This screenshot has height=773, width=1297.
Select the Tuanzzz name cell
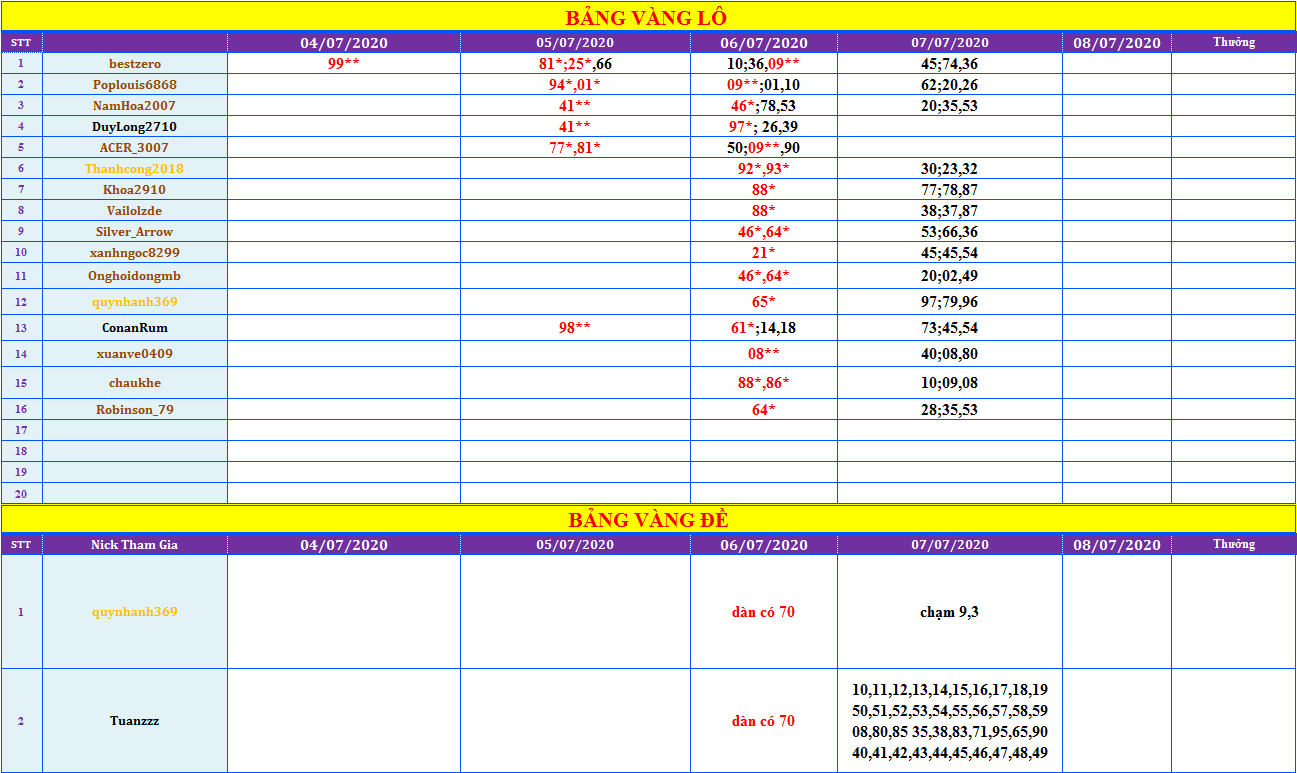click(x=135, y=721)
